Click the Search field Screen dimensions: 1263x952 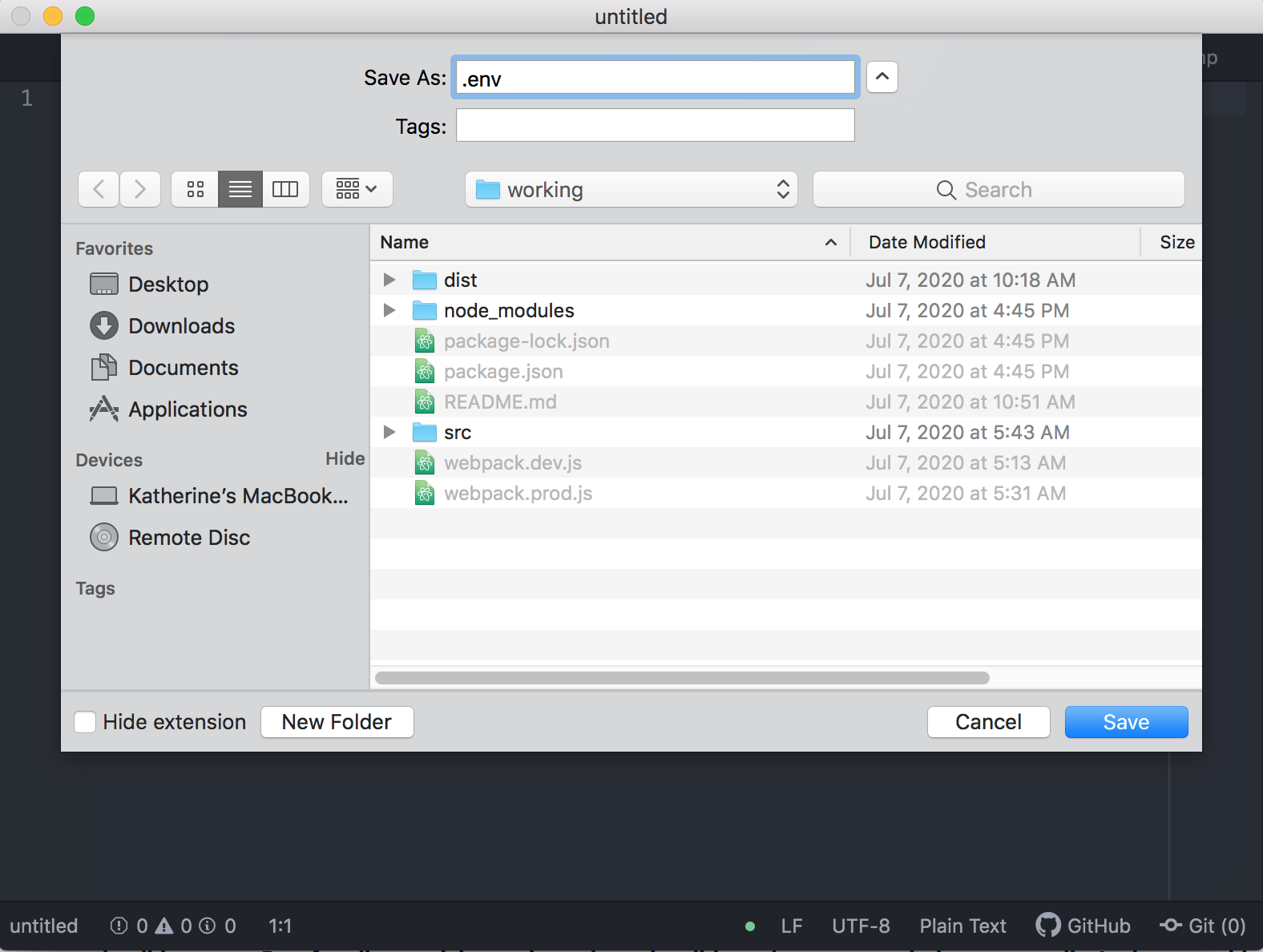tap(999, 189)
